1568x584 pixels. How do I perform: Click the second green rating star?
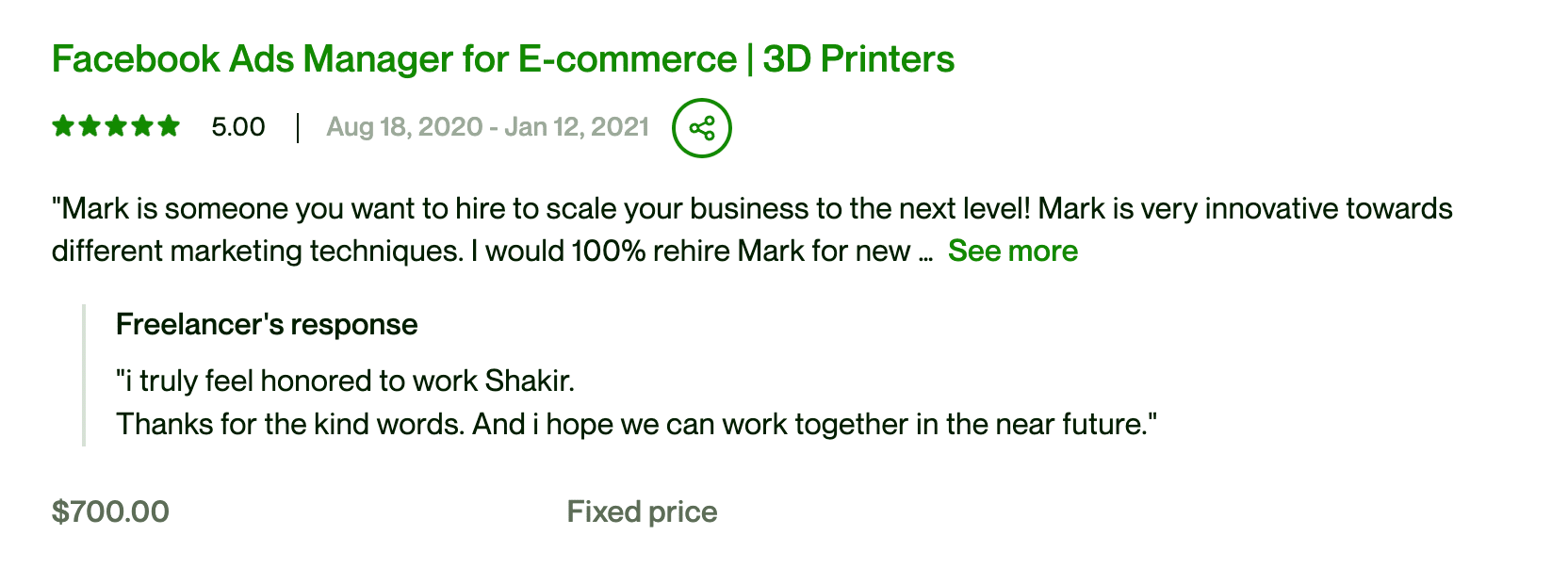[90, 126]
